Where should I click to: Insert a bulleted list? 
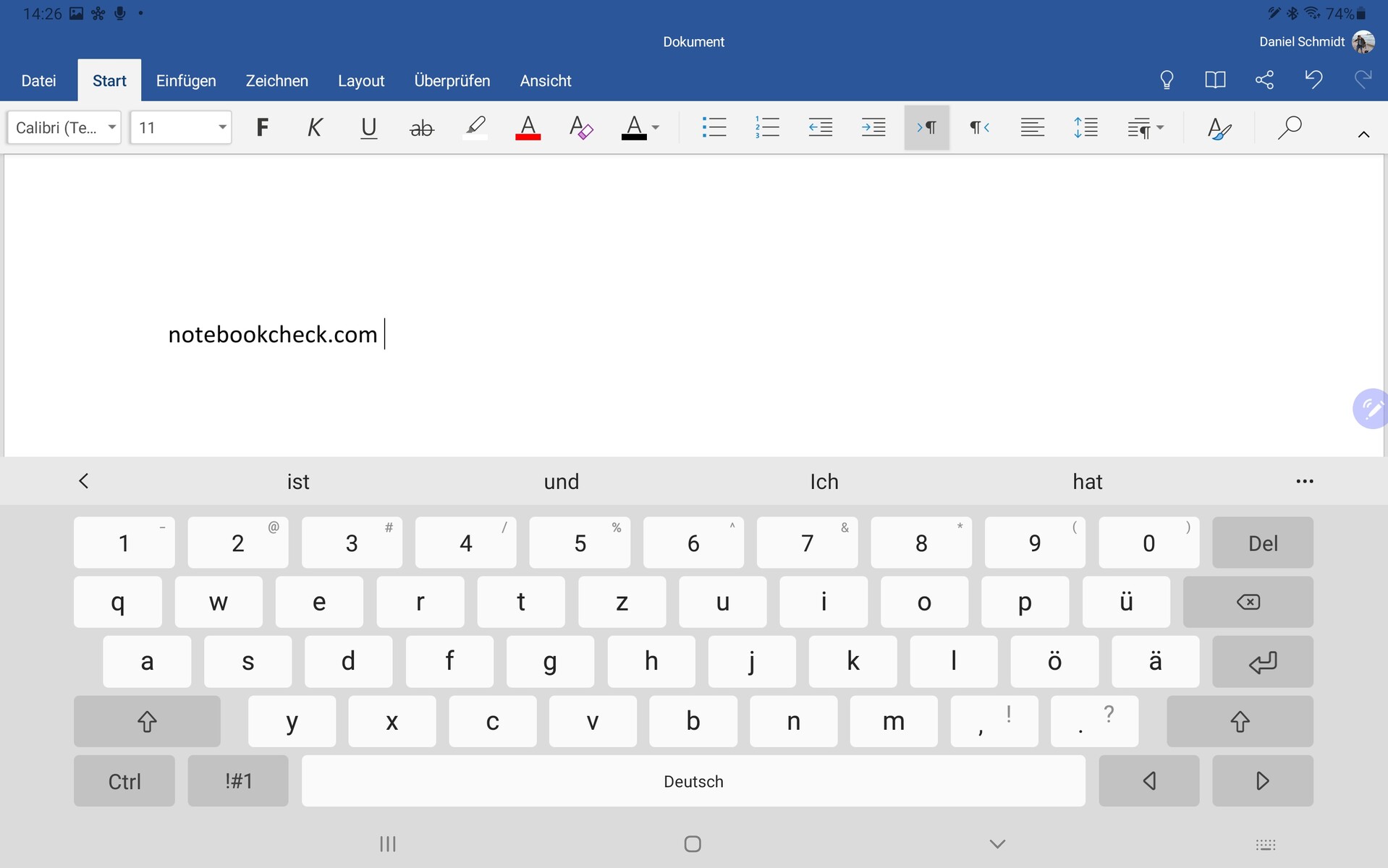click(x=714, y=128)
